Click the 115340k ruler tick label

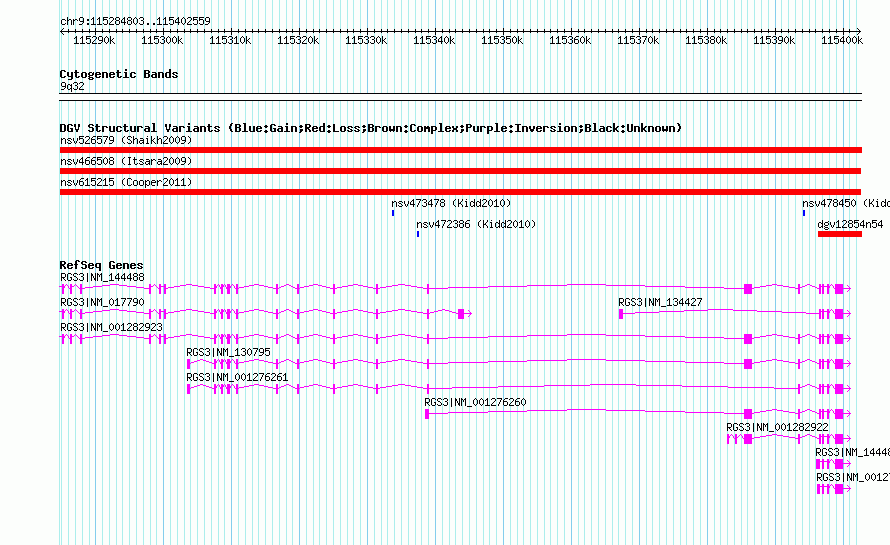(434, 40)
